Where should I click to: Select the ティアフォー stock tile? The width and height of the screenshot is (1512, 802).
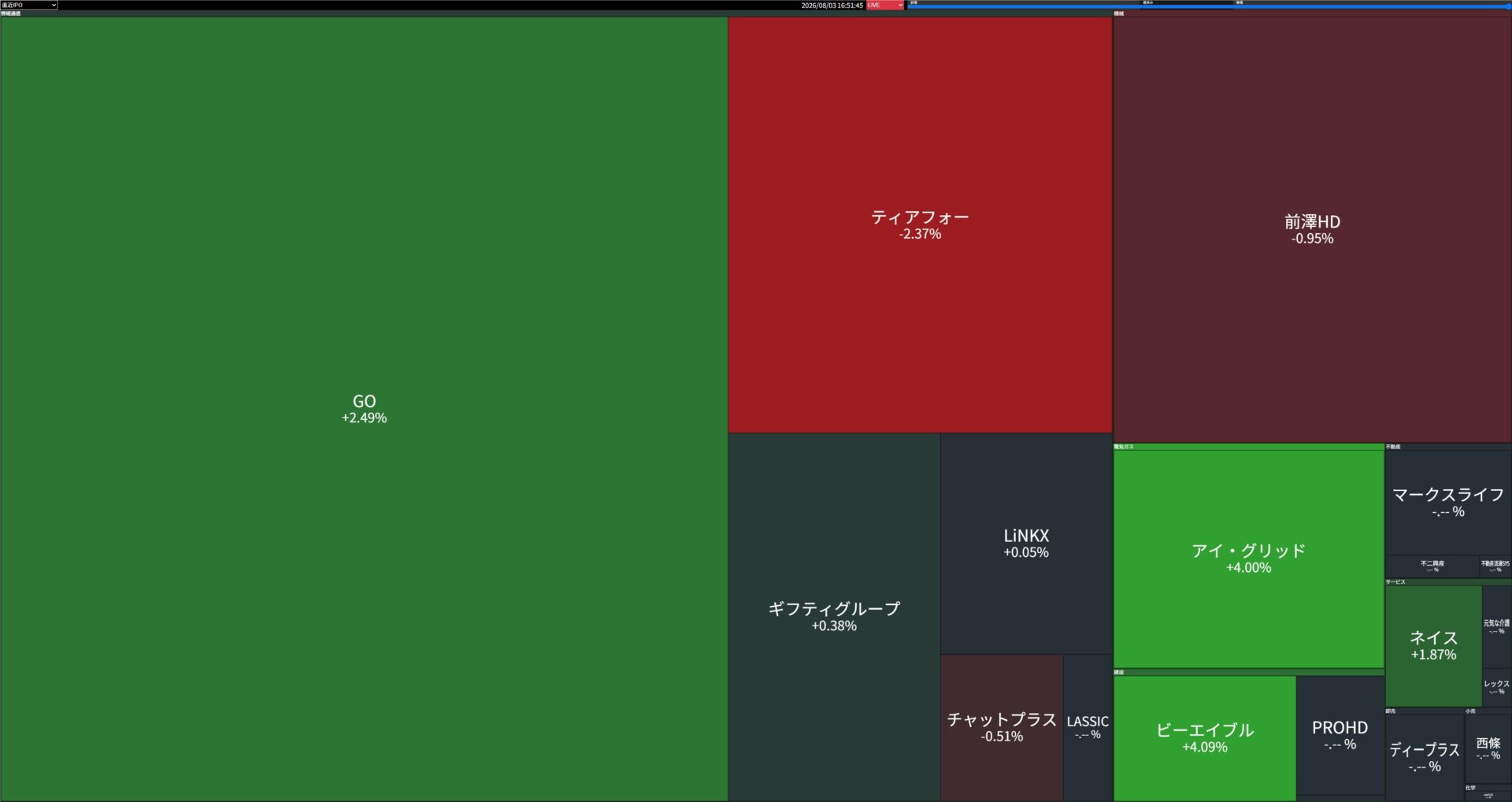(x=920, y=225)
